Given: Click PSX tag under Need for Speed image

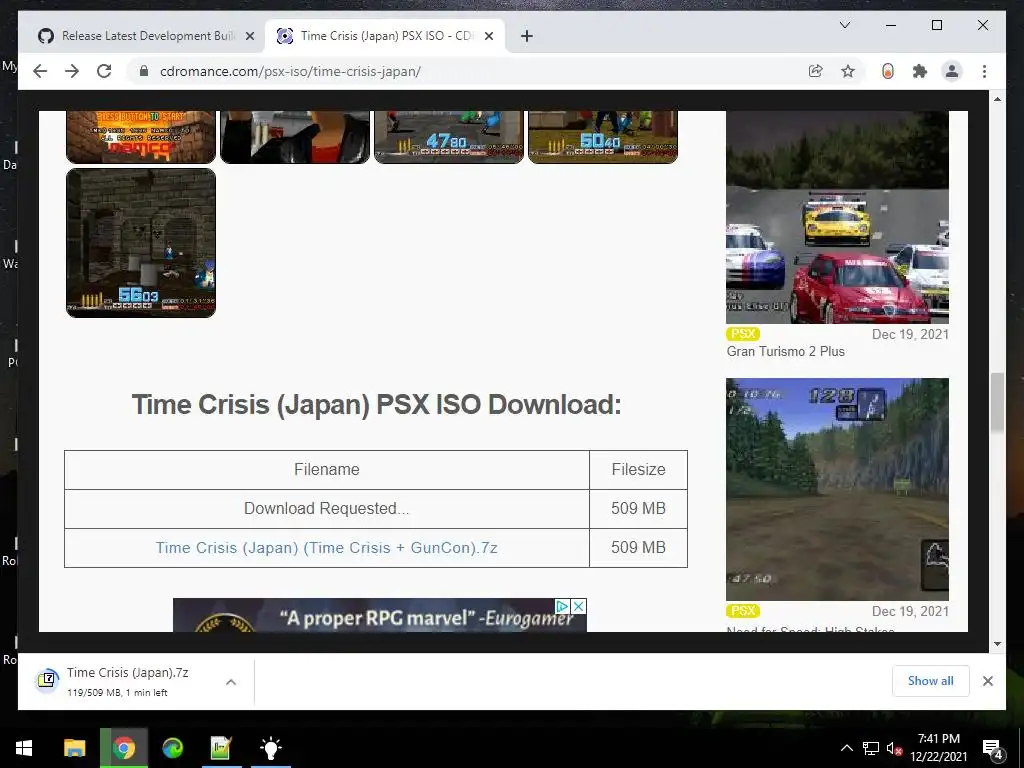Looking at the screenshot, I should [x=743, y=611].
